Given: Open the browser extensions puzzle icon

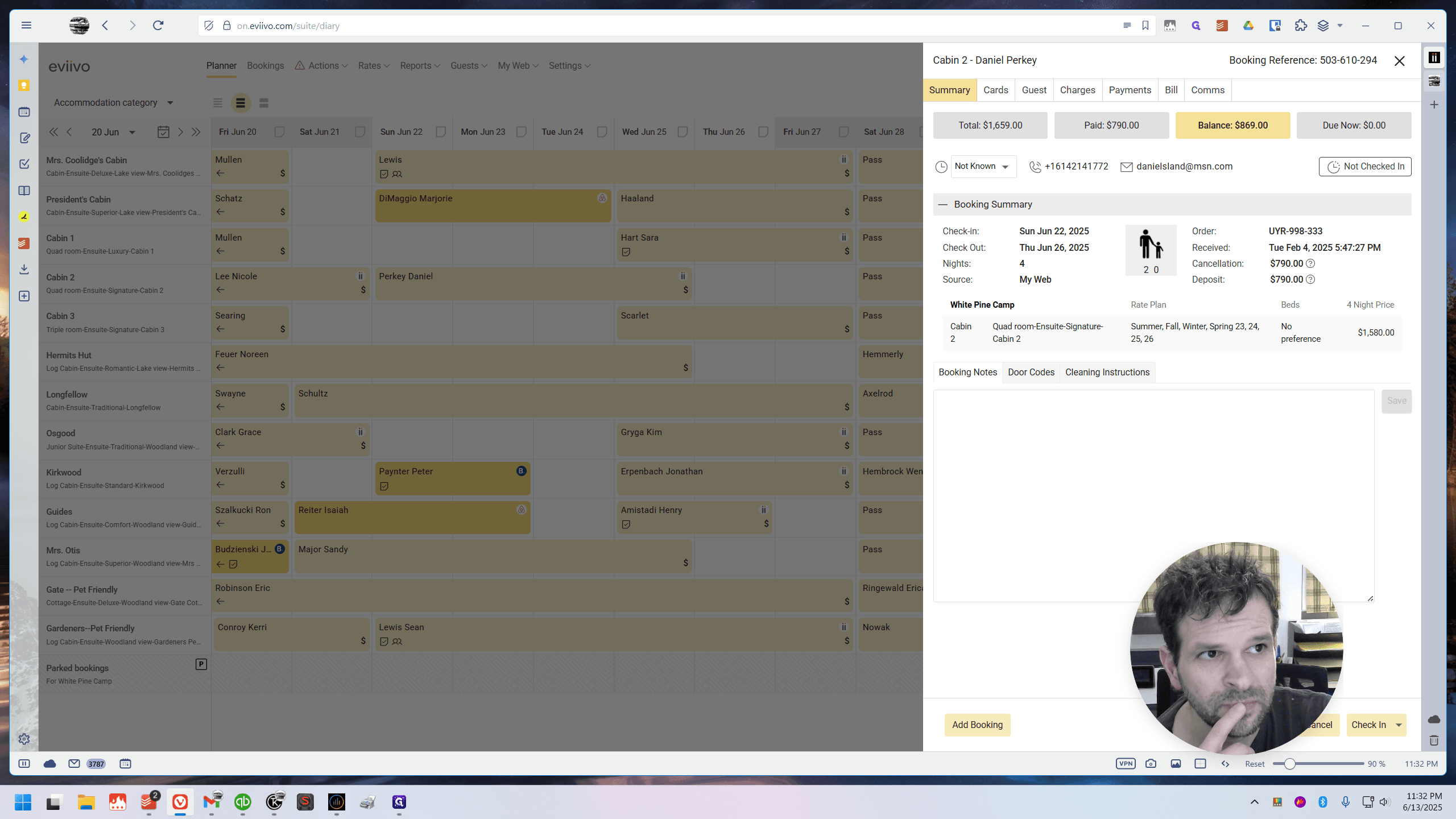Looking at the screenshot, I should pos(1301,26).
